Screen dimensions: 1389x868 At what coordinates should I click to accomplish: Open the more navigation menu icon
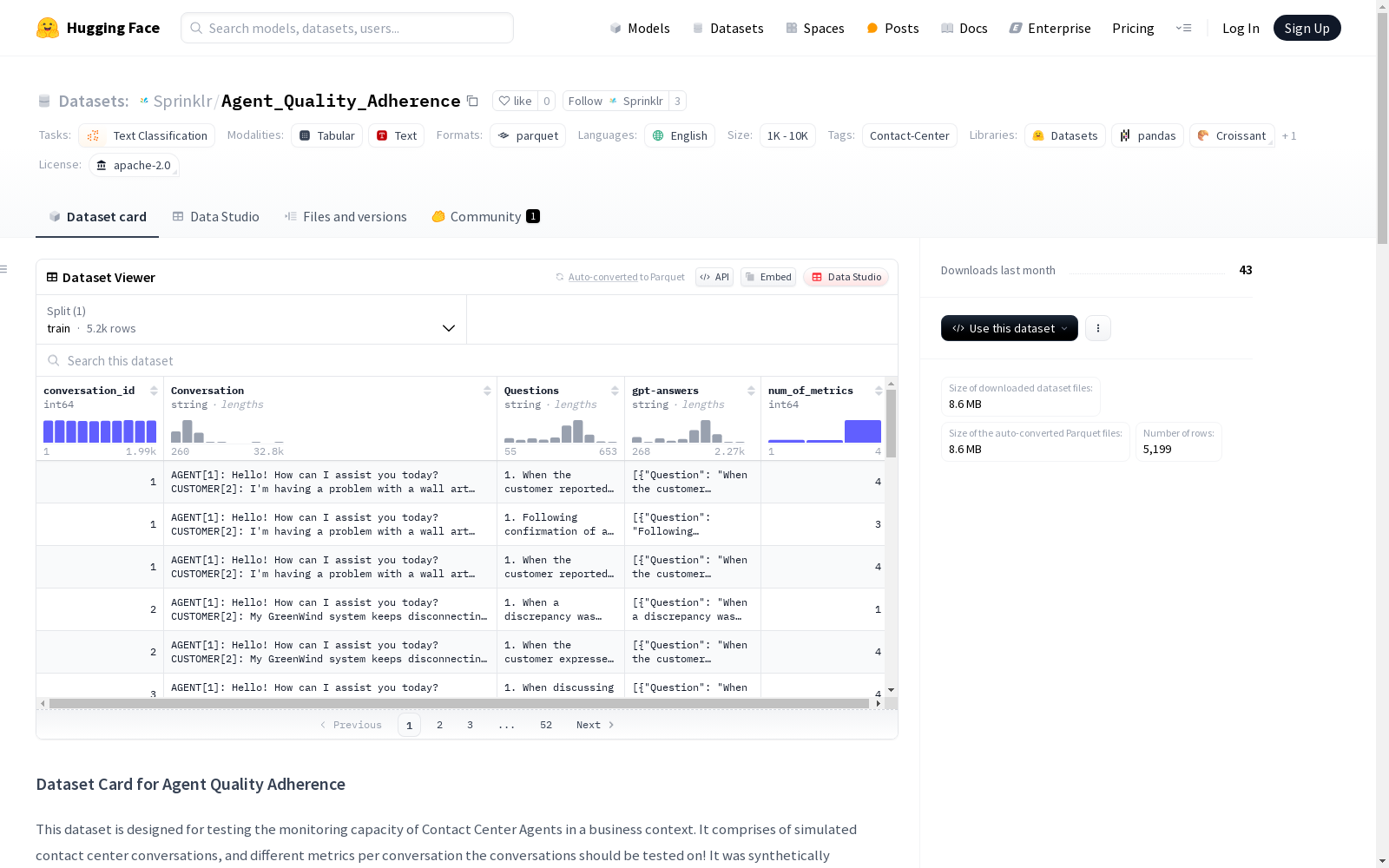1183,28
